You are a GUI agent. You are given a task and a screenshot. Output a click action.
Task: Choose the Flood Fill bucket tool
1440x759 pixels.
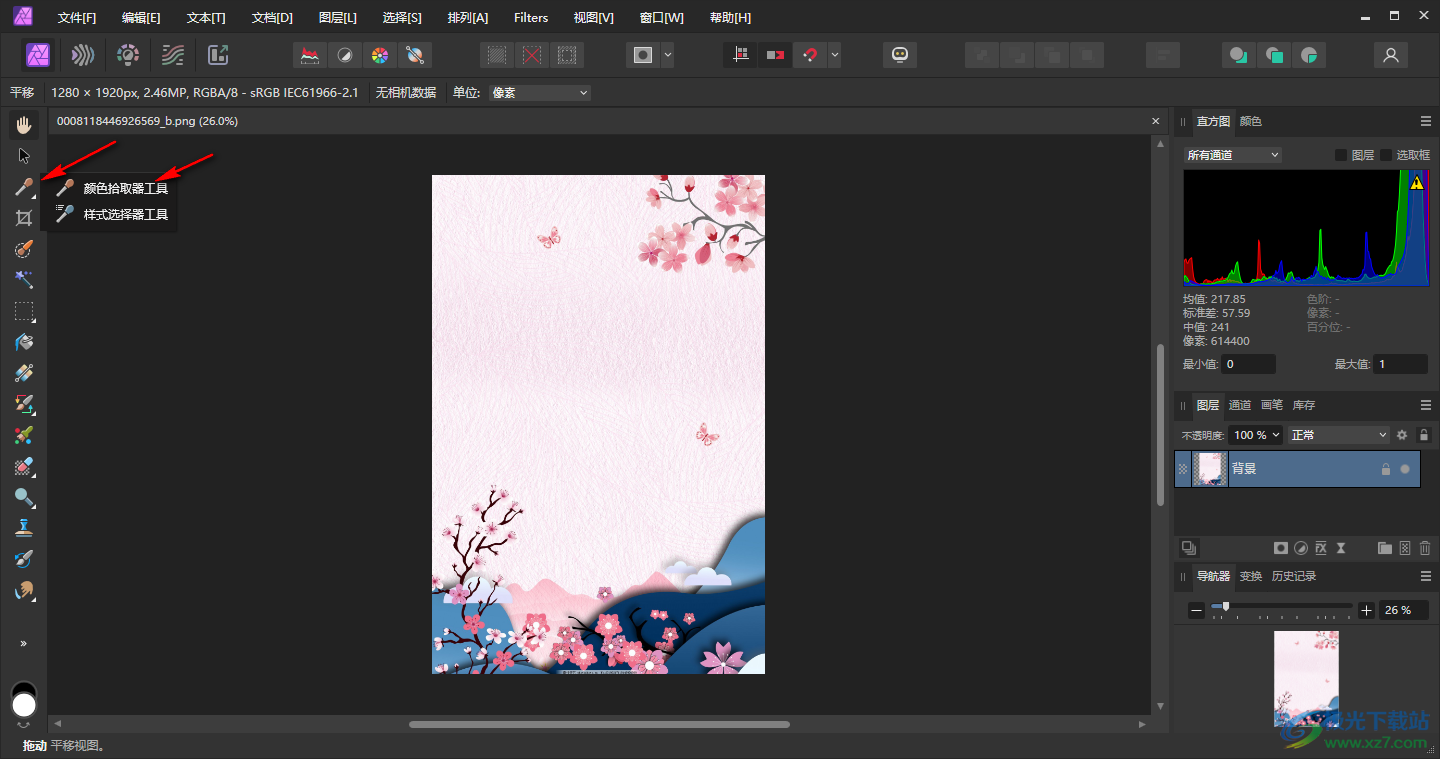click(x=24, y=342)
